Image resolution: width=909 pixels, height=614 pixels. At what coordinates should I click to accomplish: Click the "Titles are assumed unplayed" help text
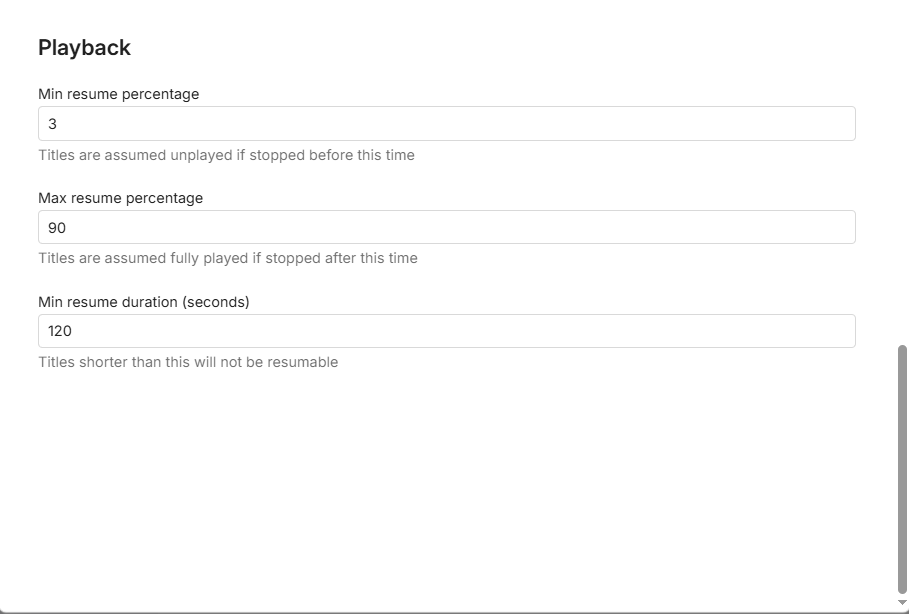coord(226,155)
